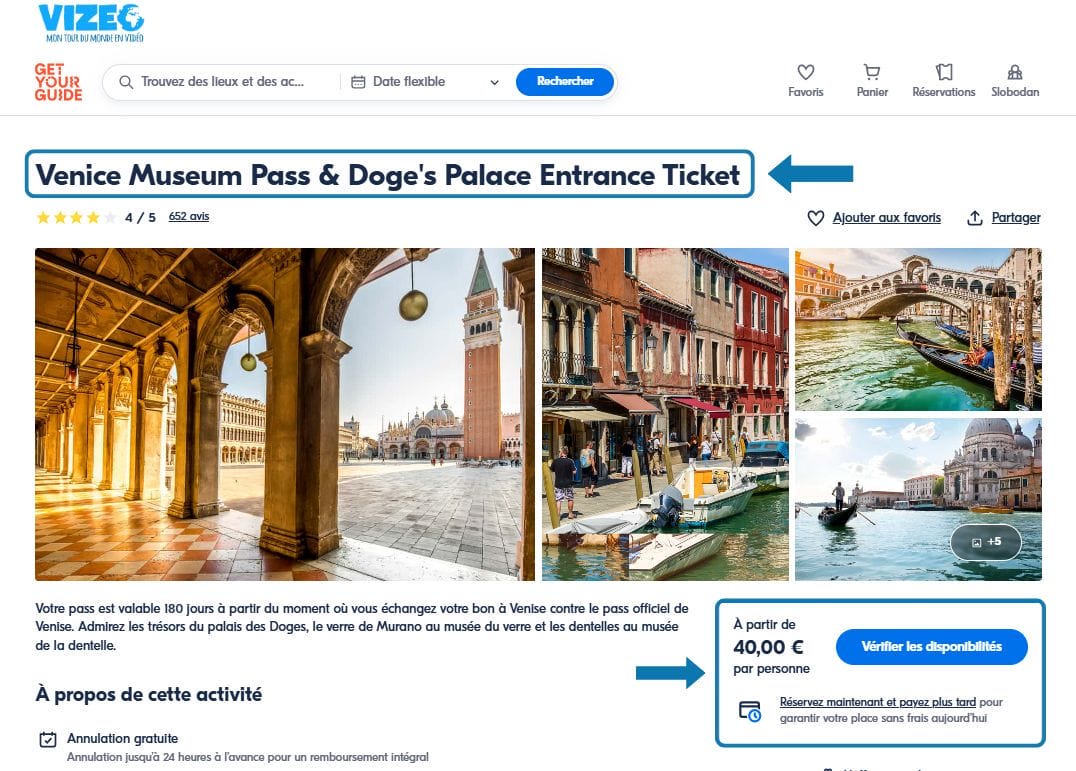1076x771 pixels.
Task: Click the Vérifier les disponibilités button
Action: [x=932, y=647]
